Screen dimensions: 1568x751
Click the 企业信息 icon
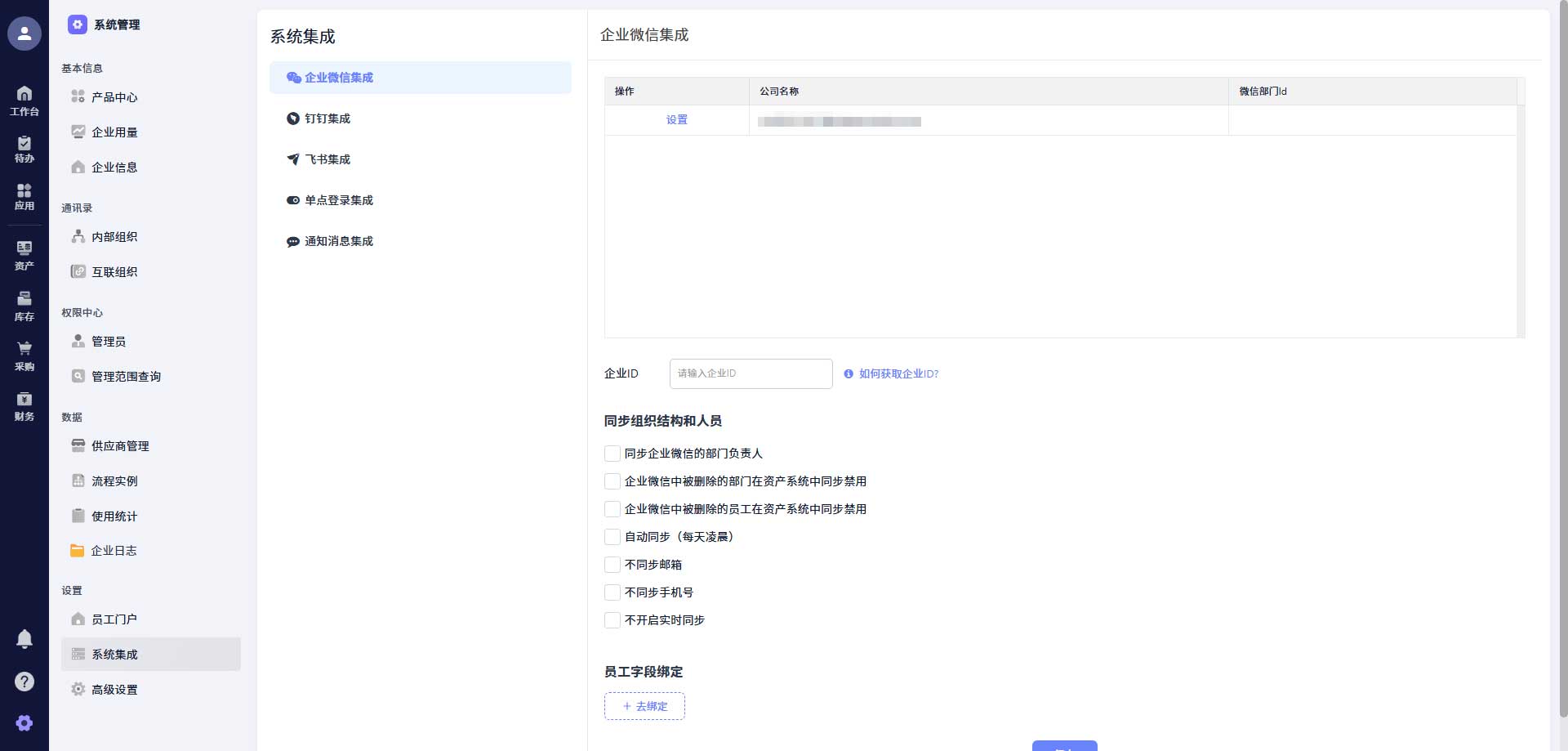click(x=78, y=167)
